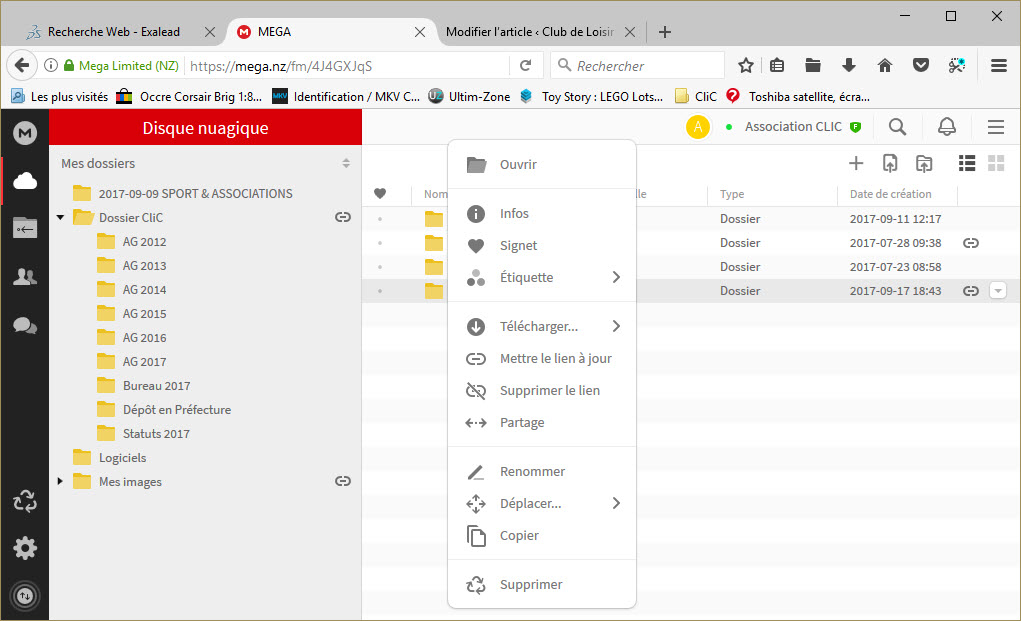Open the MEGA logo dashboard icon
This screenshot has height=621, width=1021.
25,133
